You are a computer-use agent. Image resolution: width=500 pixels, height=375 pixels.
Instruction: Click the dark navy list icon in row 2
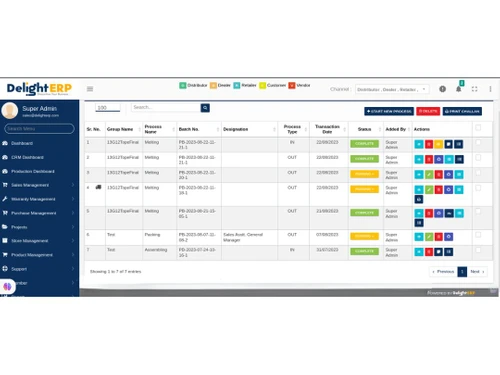coord(459,159)
